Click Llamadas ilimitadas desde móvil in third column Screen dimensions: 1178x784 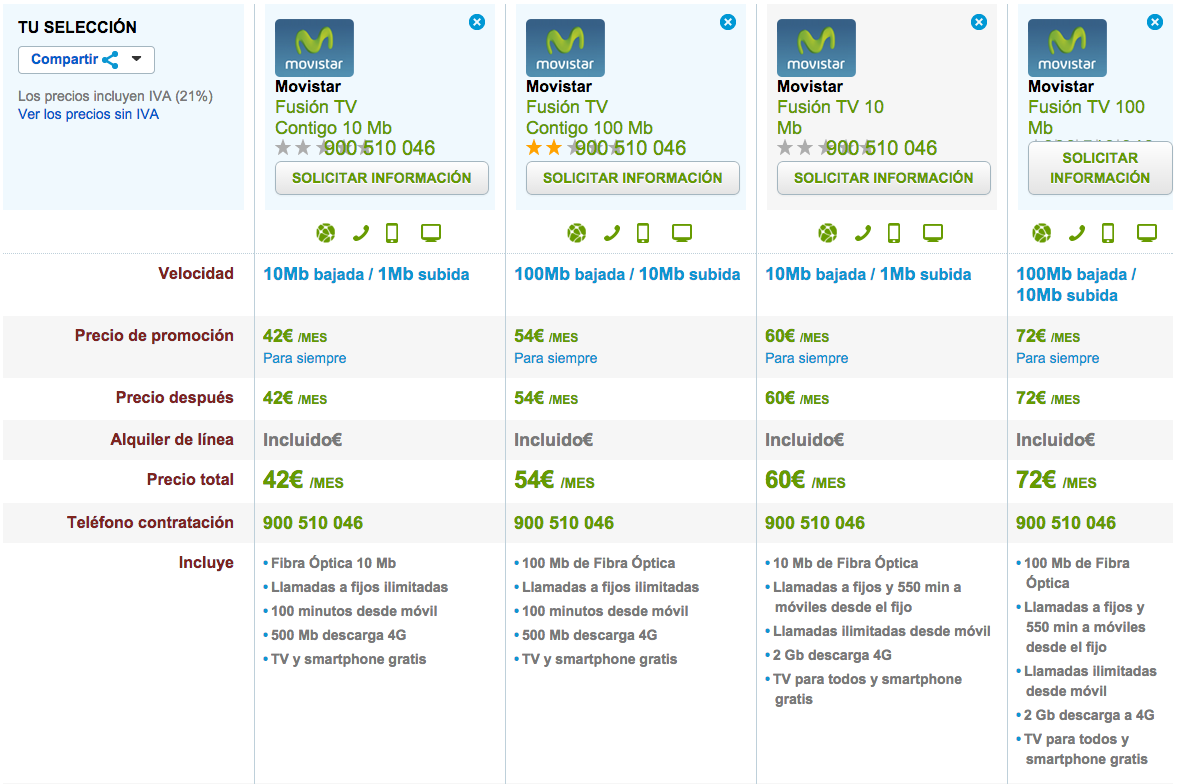tap(881, 631)
